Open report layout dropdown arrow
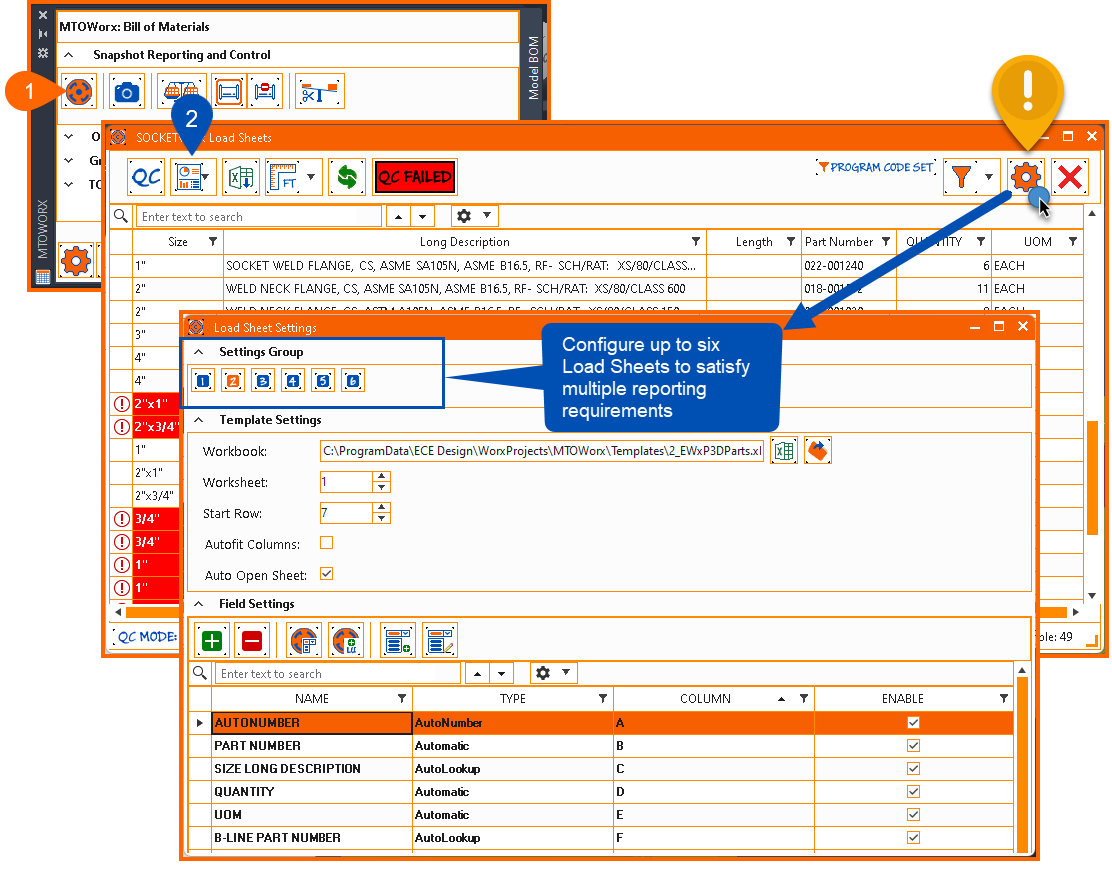This screenshot has width=1112, height=869. (x=206, y=177)
